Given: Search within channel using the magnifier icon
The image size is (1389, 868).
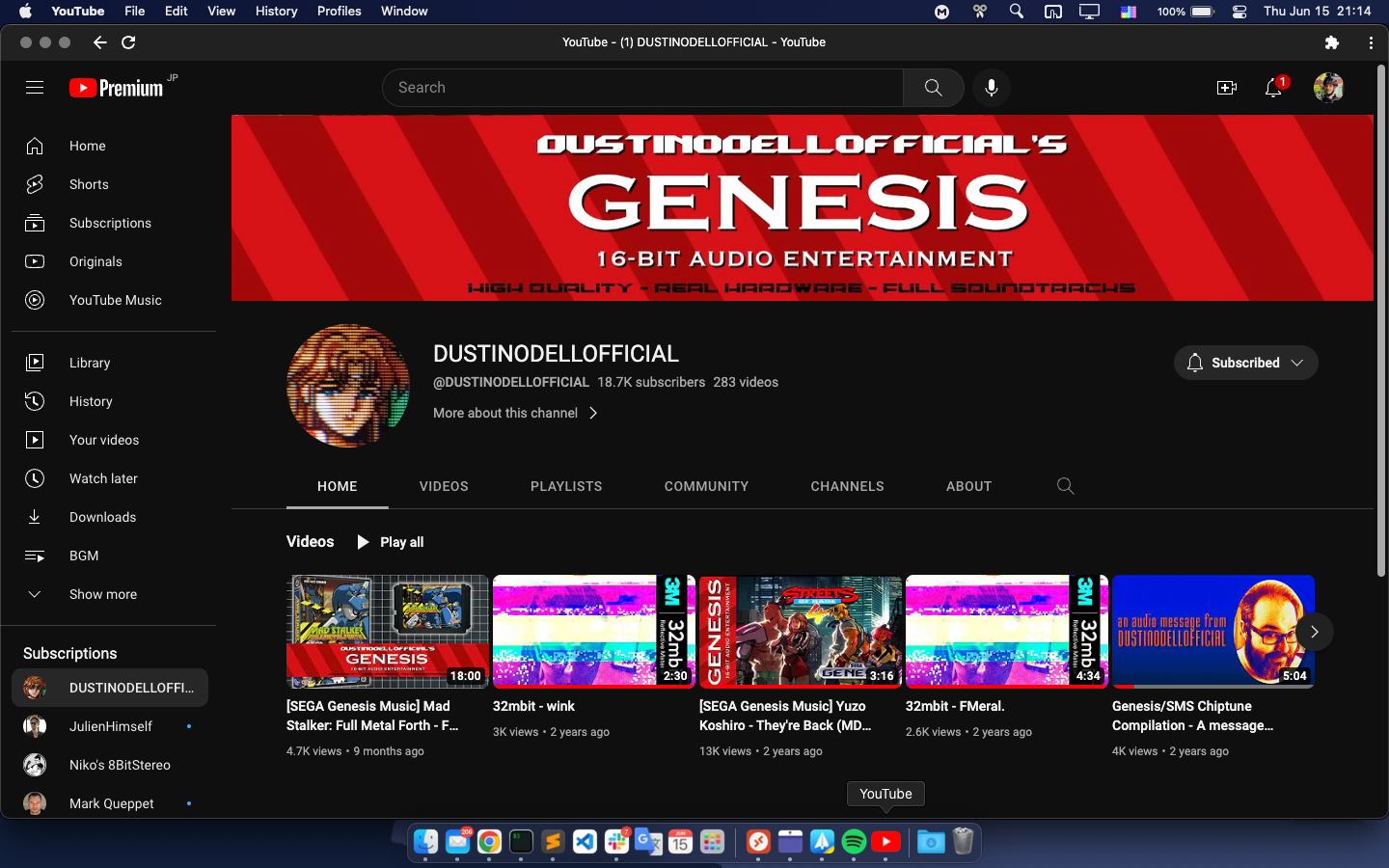Looking at the screenshot, I should [x=1065, y=486].
